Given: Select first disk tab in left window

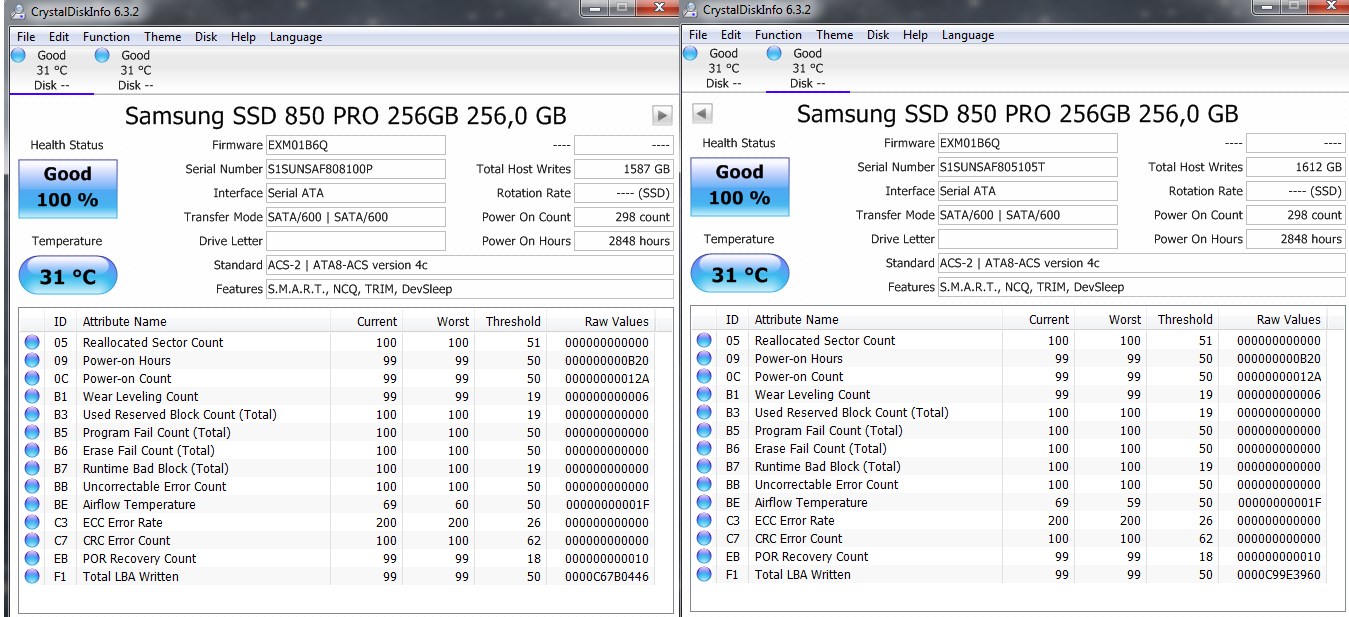Looking at the screenshot, I should click(51, 70).
